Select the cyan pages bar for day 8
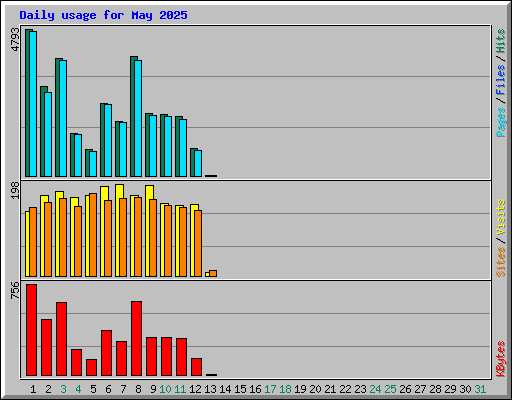 point(138,118)
